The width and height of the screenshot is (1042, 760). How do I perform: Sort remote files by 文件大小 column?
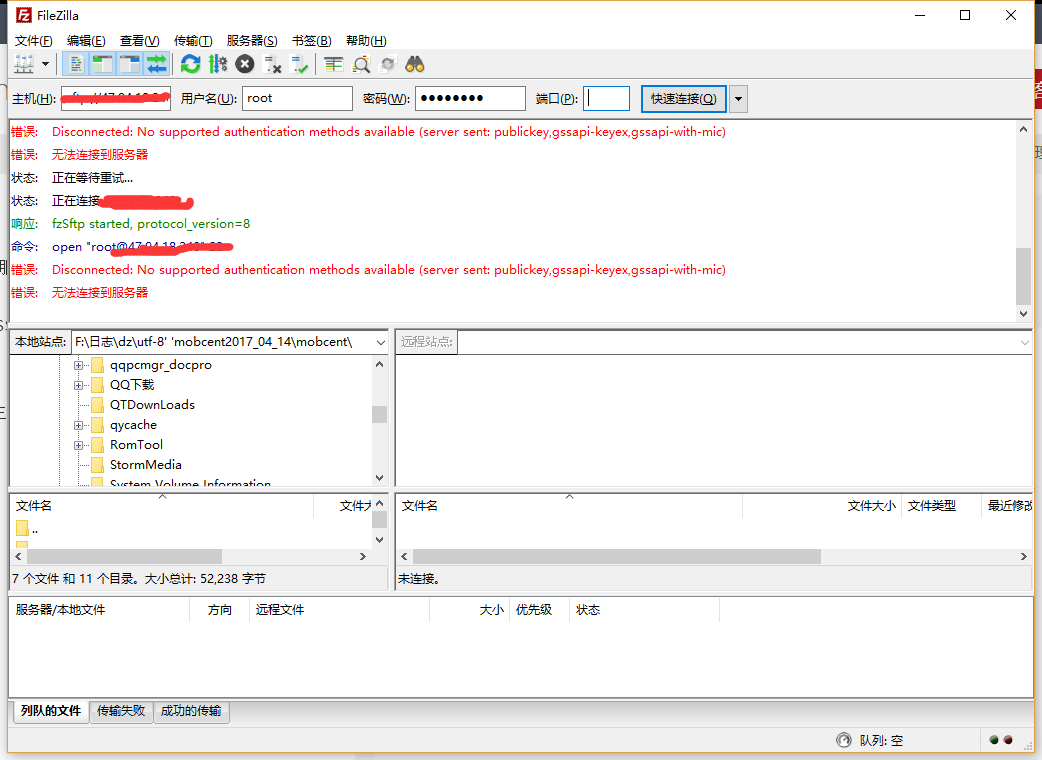[822, 506]
